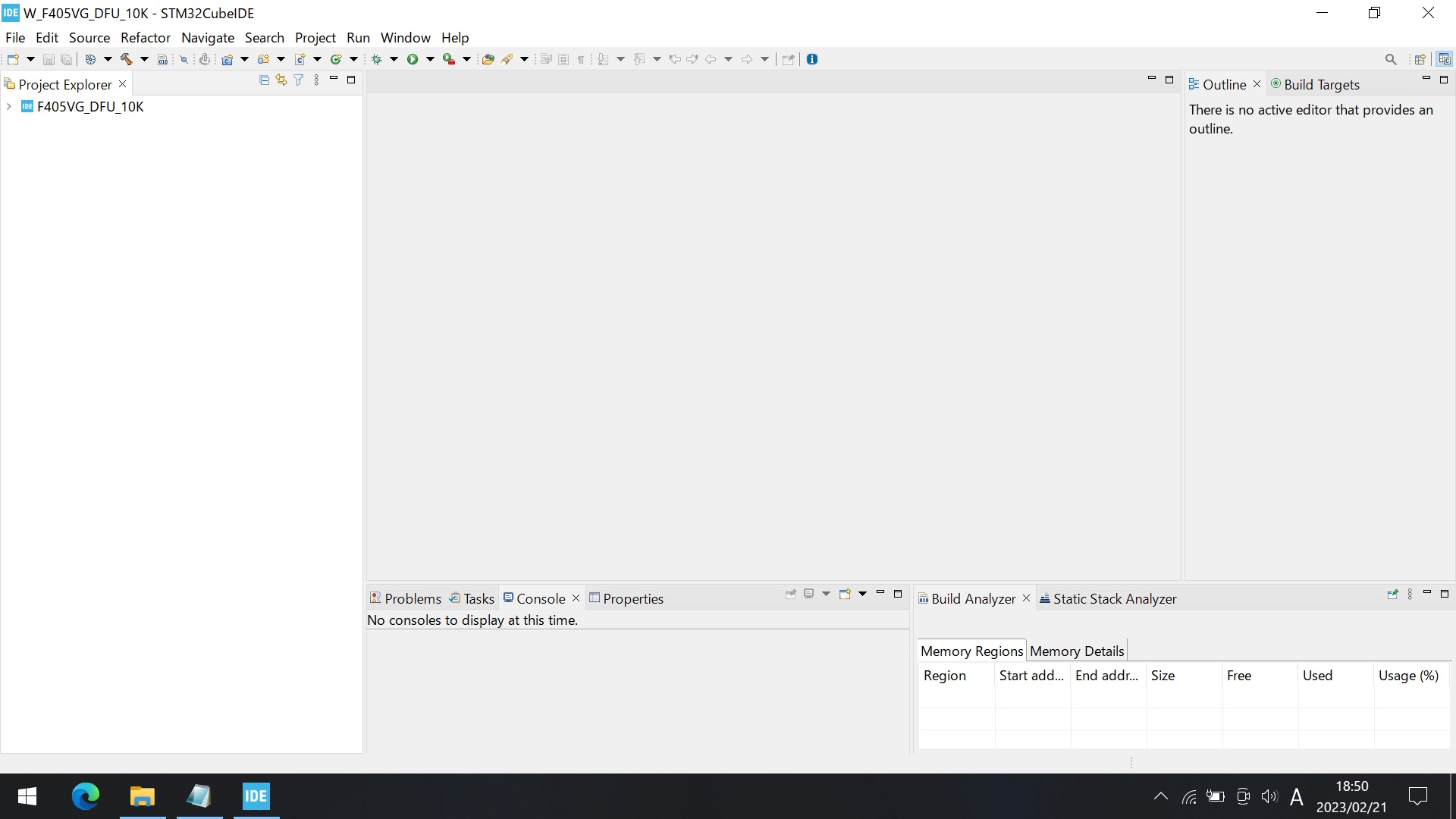Click the Back navigation arrow icon
This screenshot has width=1456, height=819.
(711, 59)
